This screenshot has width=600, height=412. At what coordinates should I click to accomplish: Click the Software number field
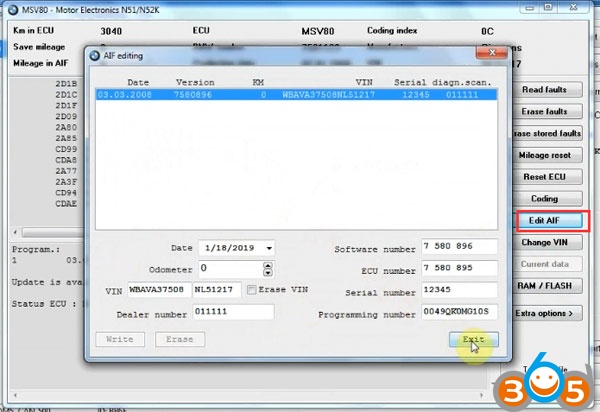click(459, 246)
